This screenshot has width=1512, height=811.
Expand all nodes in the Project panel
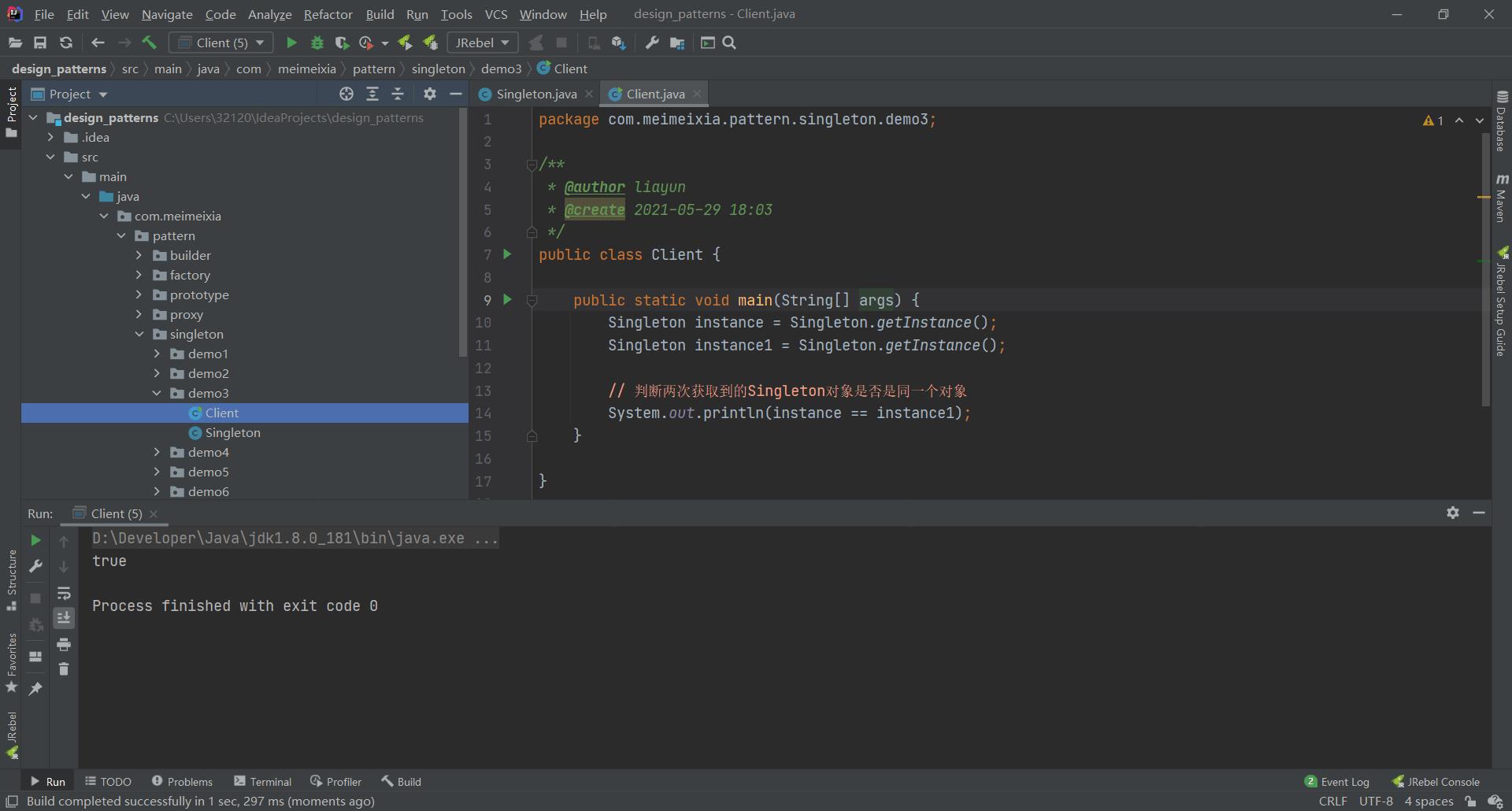point(372,94)
